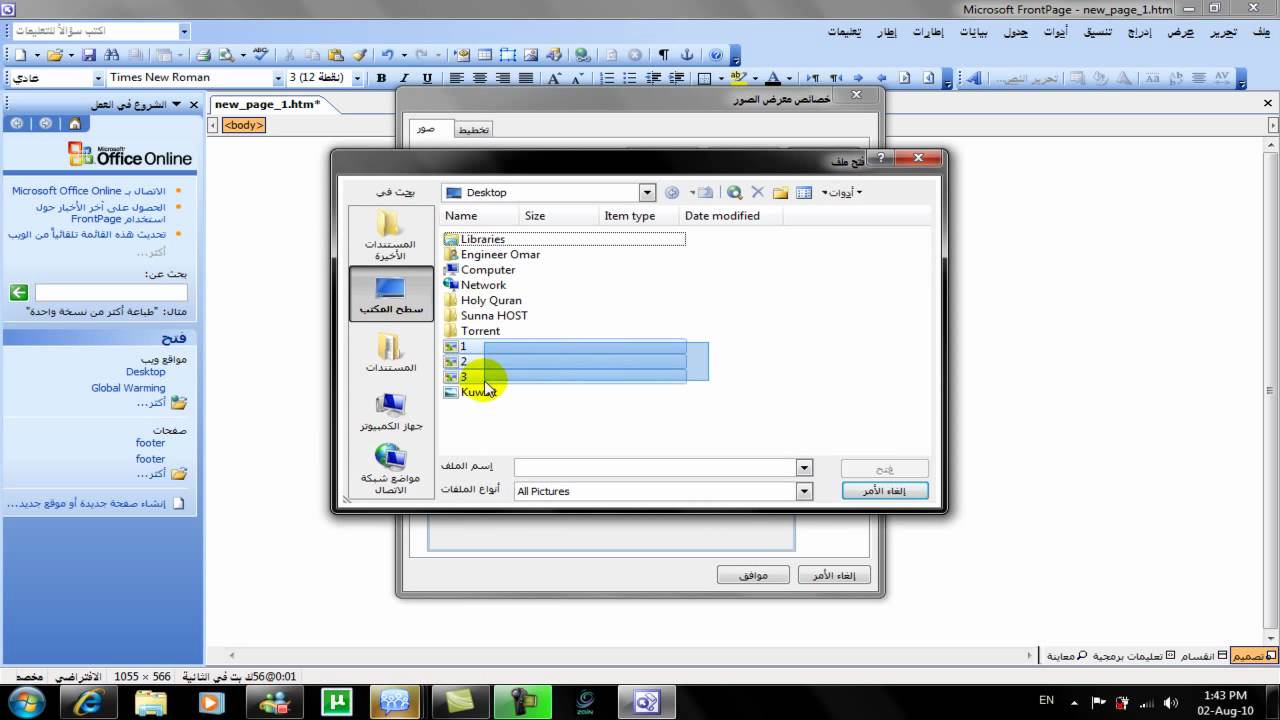Open the paragraph style dropdown

click(98, 78)
